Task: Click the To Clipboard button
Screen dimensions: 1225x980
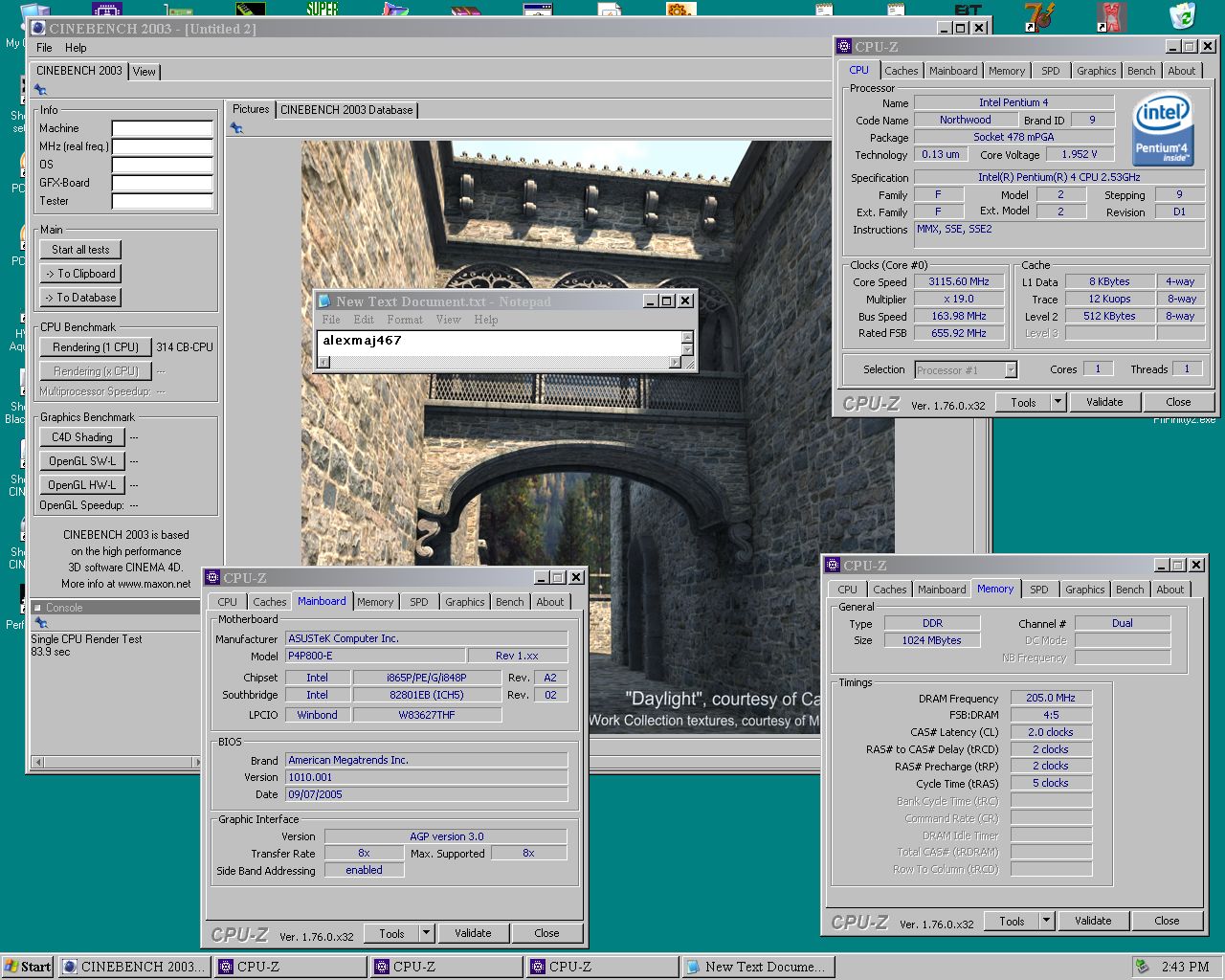Action: coord(80,274)
